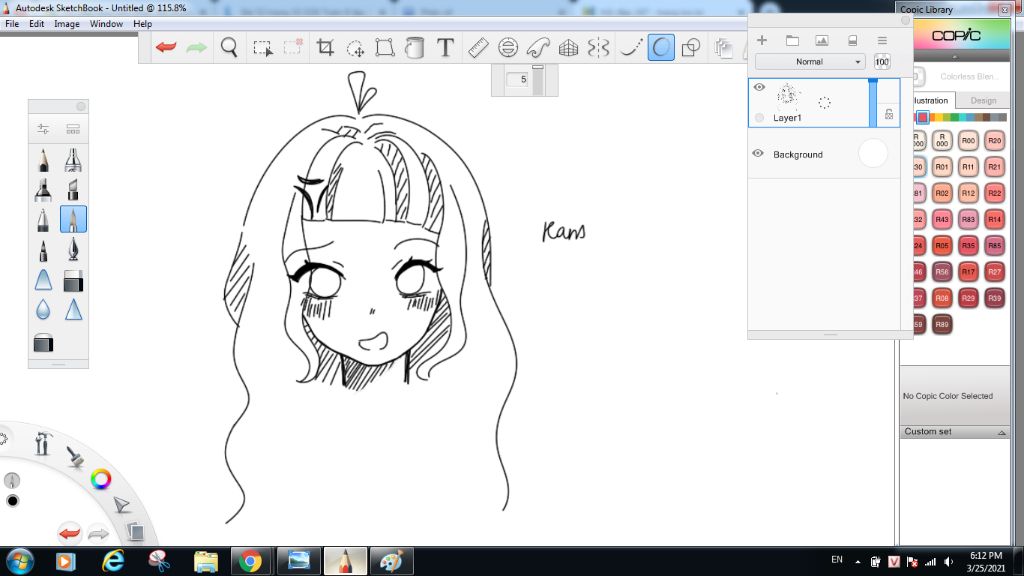The height and width of the screenshot is (576, 1024).
Task: Click the red Undo arrow in top toolbar
Action: (166, 47)
